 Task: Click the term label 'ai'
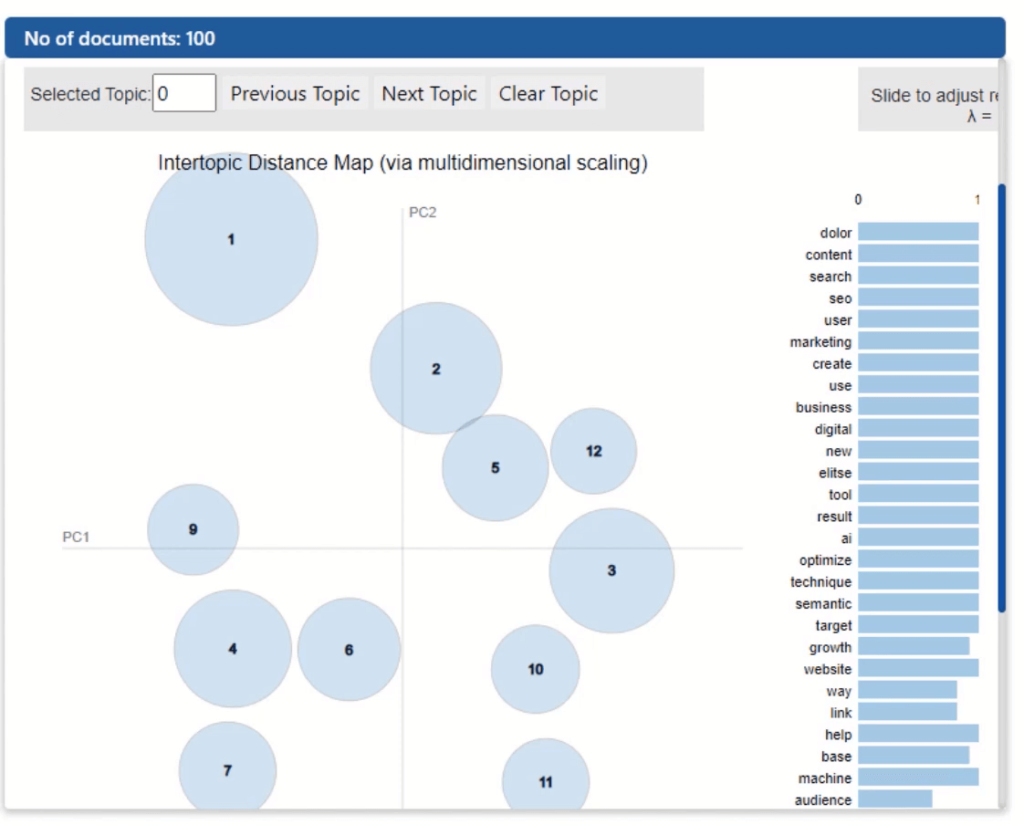tap(846, 538)
